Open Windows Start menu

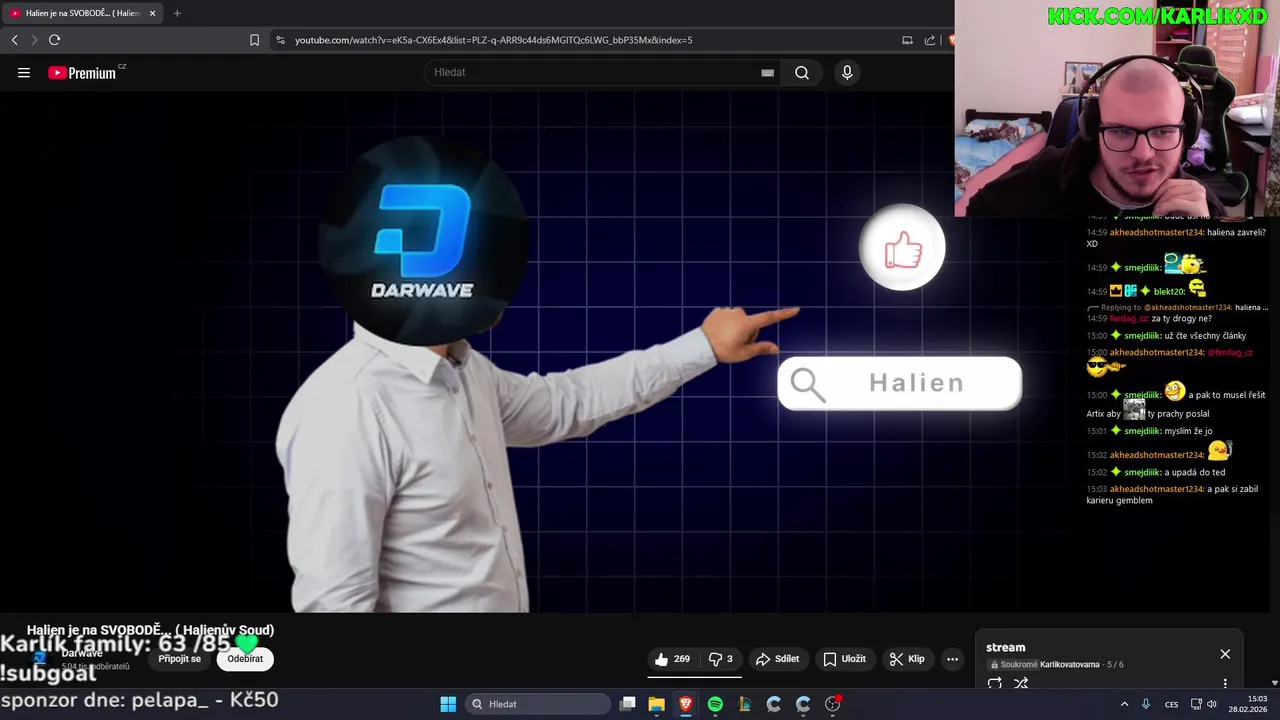point(448,704)
